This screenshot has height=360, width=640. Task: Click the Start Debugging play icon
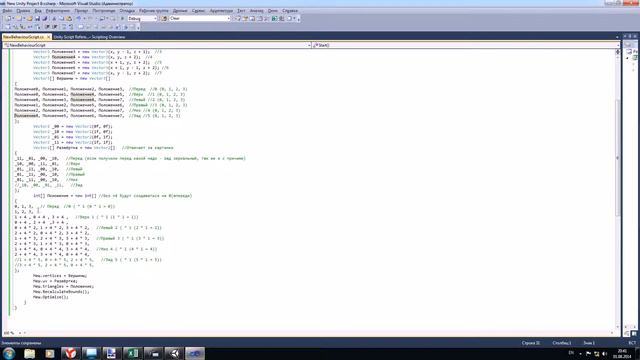(122, 18)
